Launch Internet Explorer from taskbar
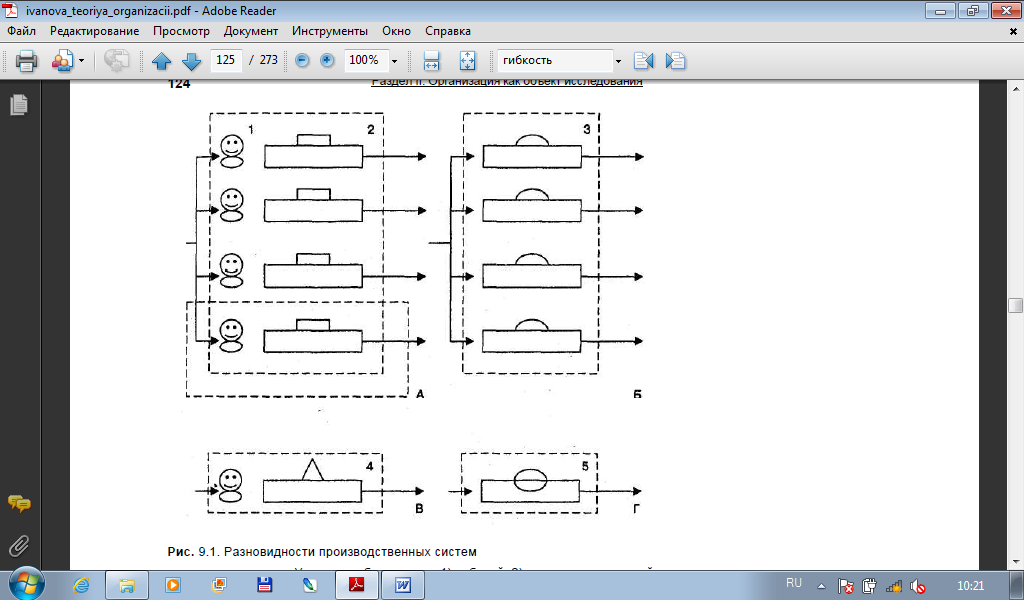The image size is (1024, 600). (x=82, y=585)
